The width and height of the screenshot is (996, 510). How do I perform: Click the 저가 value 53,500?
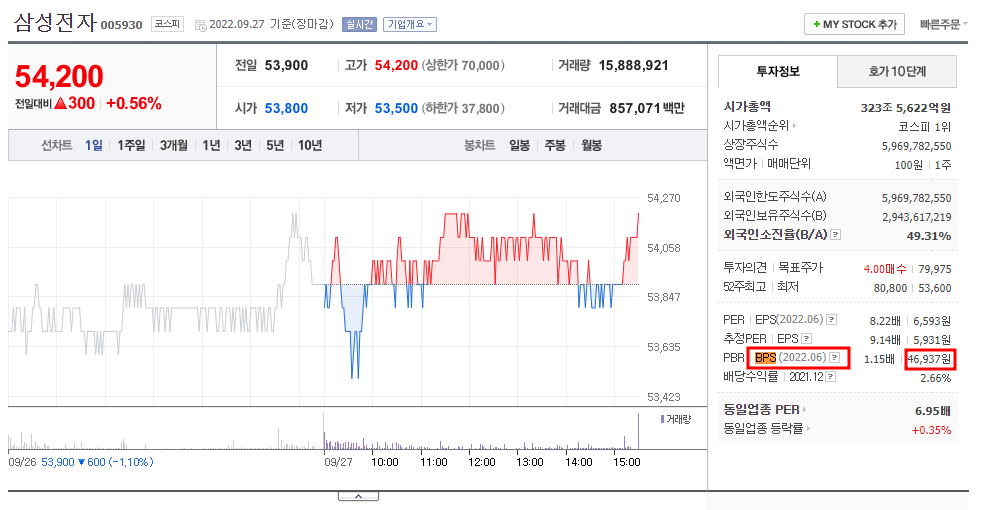(396, 109)
